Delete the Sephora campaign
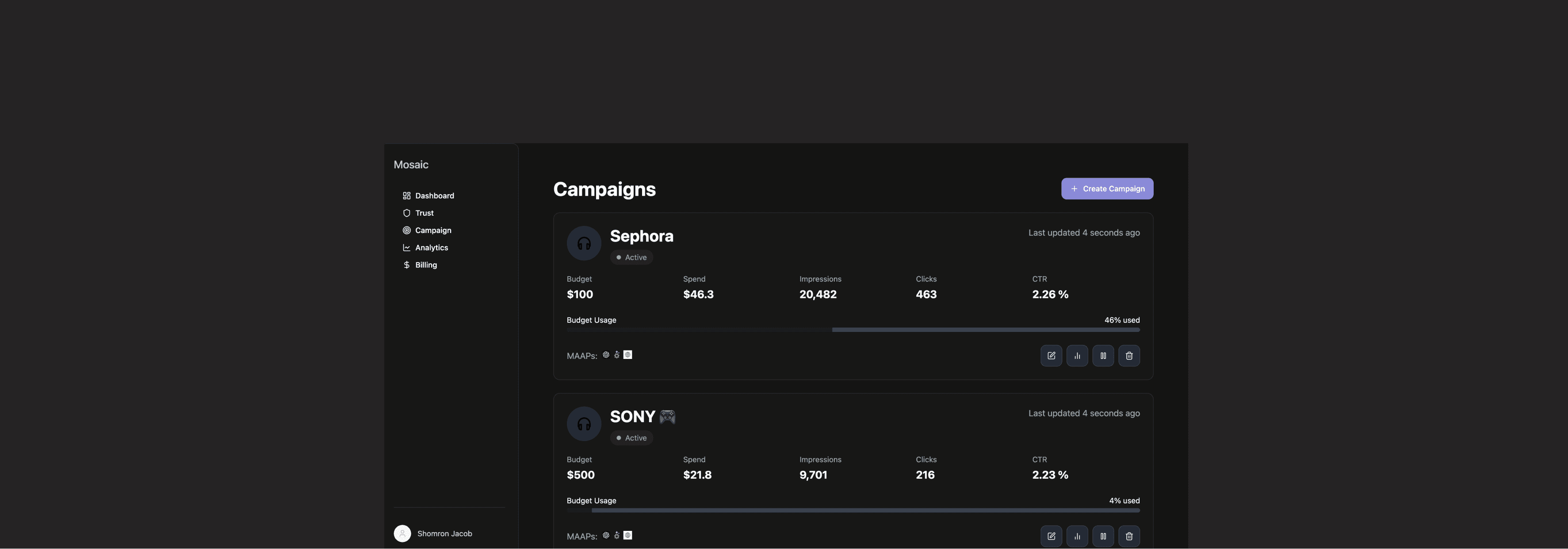Image resolution: width=1568 pixels, height=549 pixels. pyautogui.click(x=1129, y=355)
